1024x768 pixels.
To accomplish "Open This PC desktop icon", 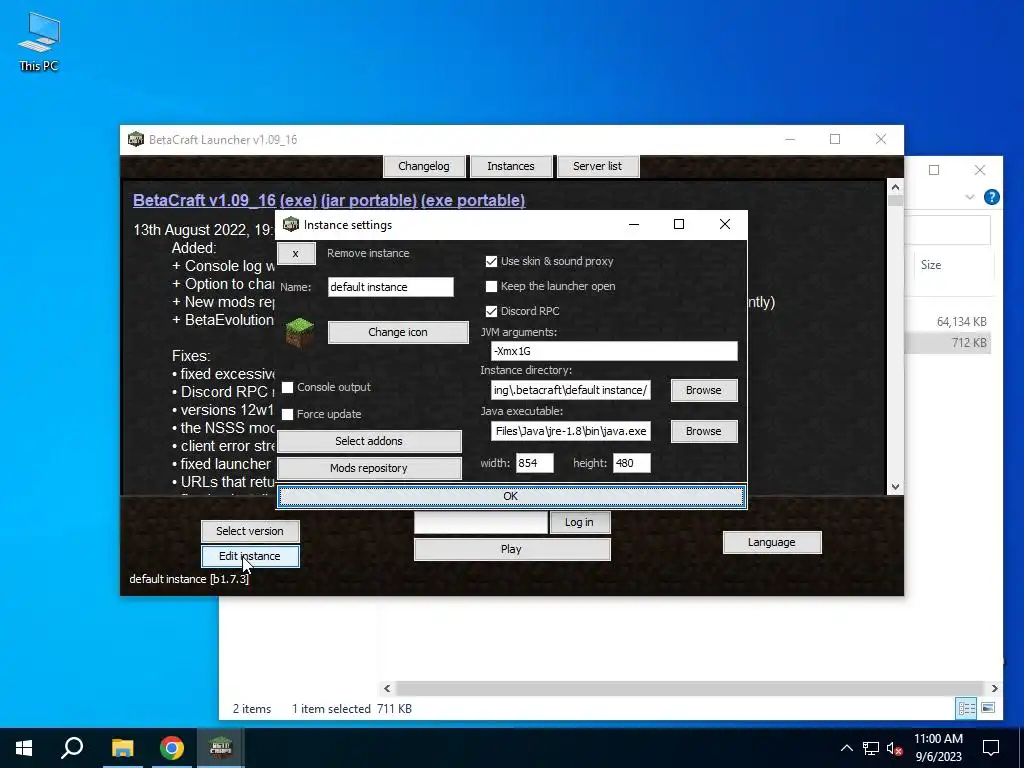I will tap(39, 42).
